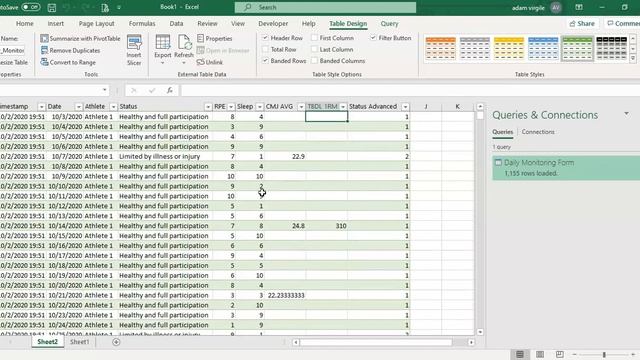This screenshot has height=360, width=640.
Task: Toggle the Banded Columns checkbox
Action: tap(314, 61)
